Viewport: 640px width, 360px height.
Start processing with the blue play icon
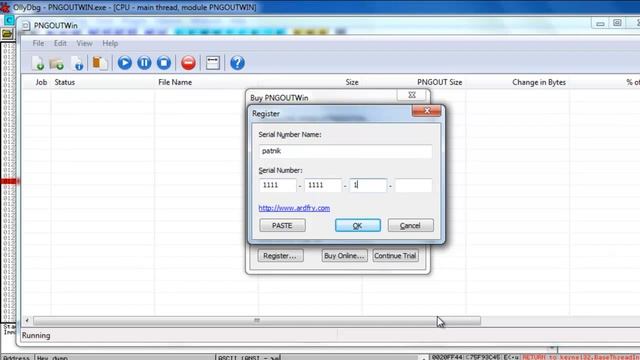[124, 63]
